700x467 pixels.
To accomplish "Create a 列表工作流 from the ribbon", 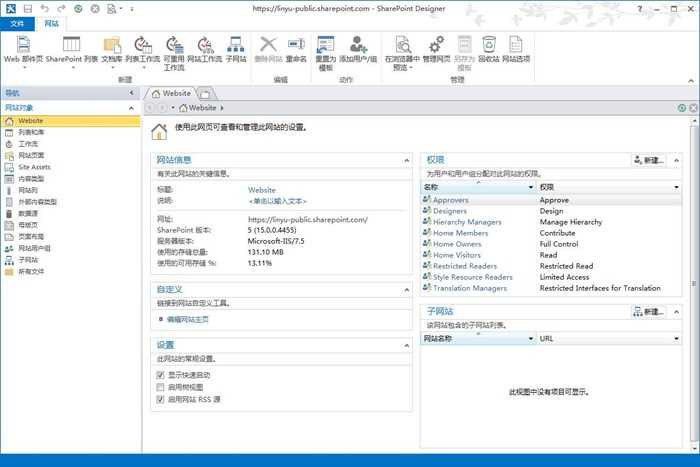I will click(x=143, y=52).
